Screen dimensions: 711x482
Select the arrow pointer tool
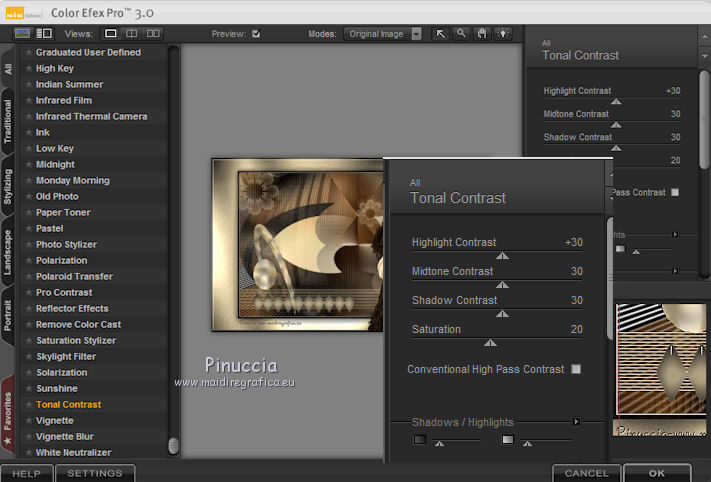coord(441,33)
